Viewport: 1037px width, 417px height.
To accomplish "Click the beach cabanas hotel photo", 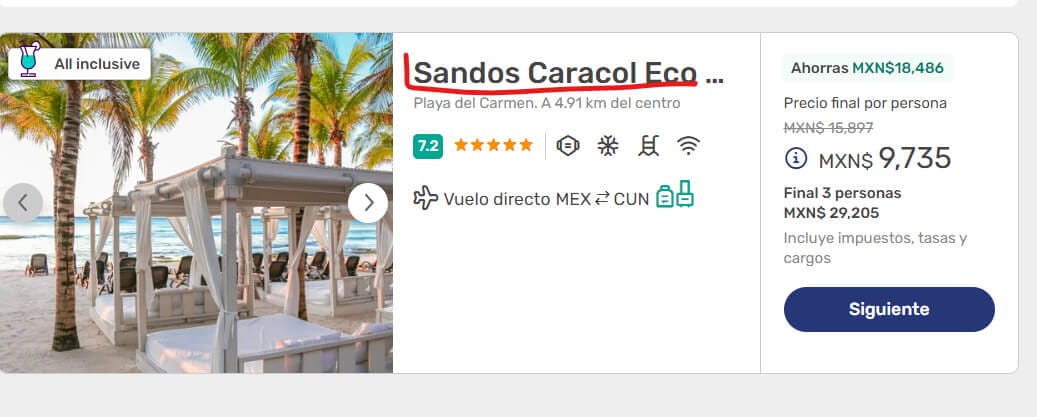I will click(196, 203).
